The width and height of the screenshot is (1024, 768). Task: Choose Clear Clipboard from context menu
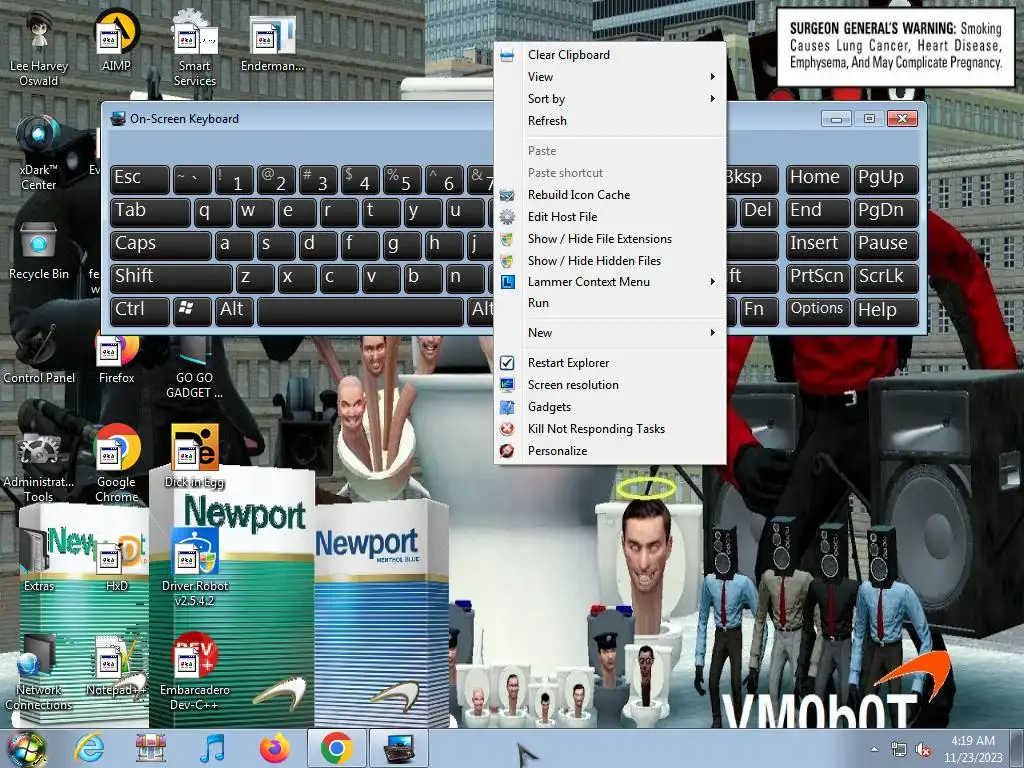(x=611, y=55)
